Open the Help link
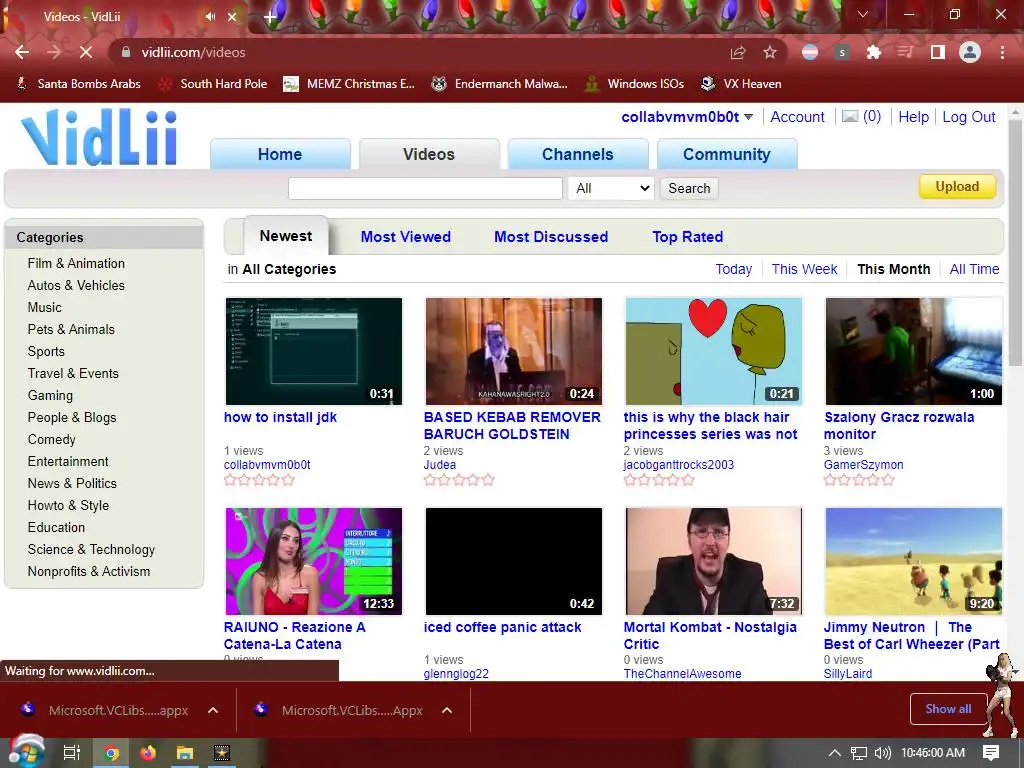This screenshot has width=1024, height=768. point(914,117)
